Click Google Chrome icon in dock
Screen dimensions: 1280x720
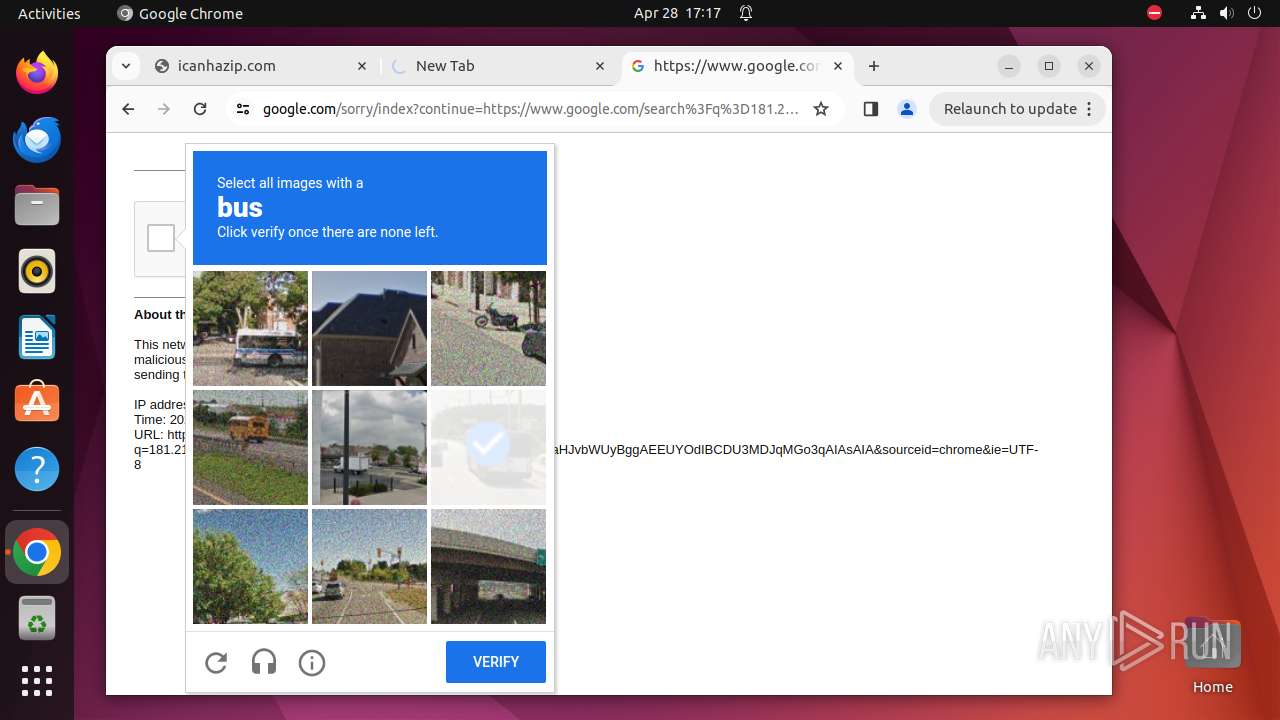(x=37, y=552)
